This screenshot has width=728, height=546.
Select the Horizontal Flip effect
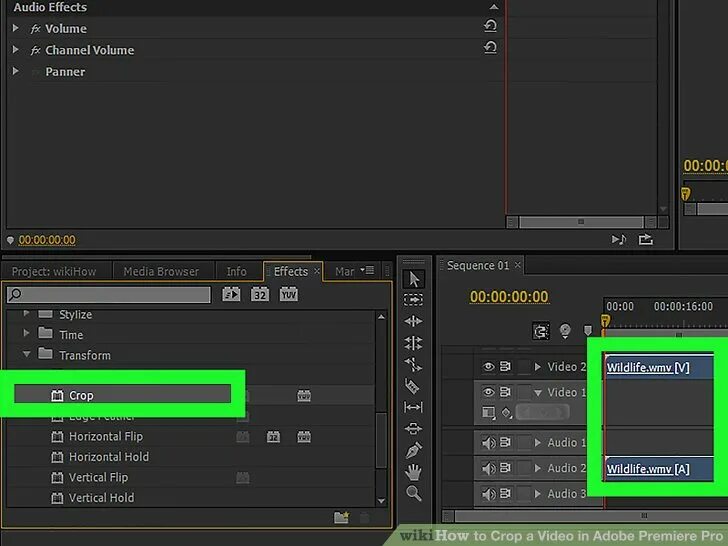point(106,436)
